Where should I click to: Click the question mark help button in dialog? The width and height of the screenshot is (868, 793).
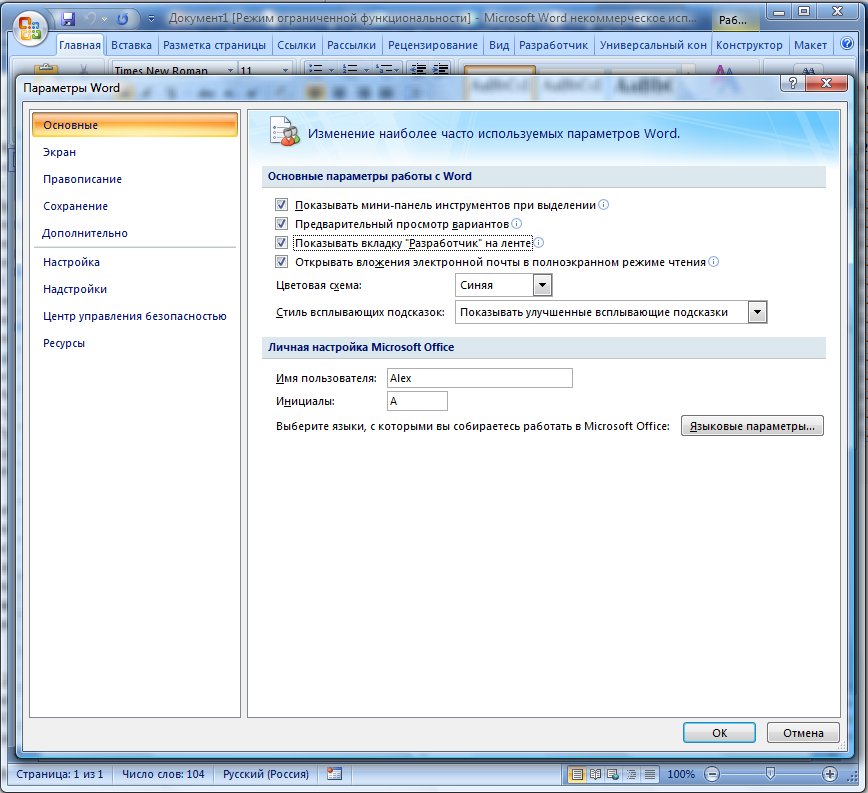click(793, 83)
